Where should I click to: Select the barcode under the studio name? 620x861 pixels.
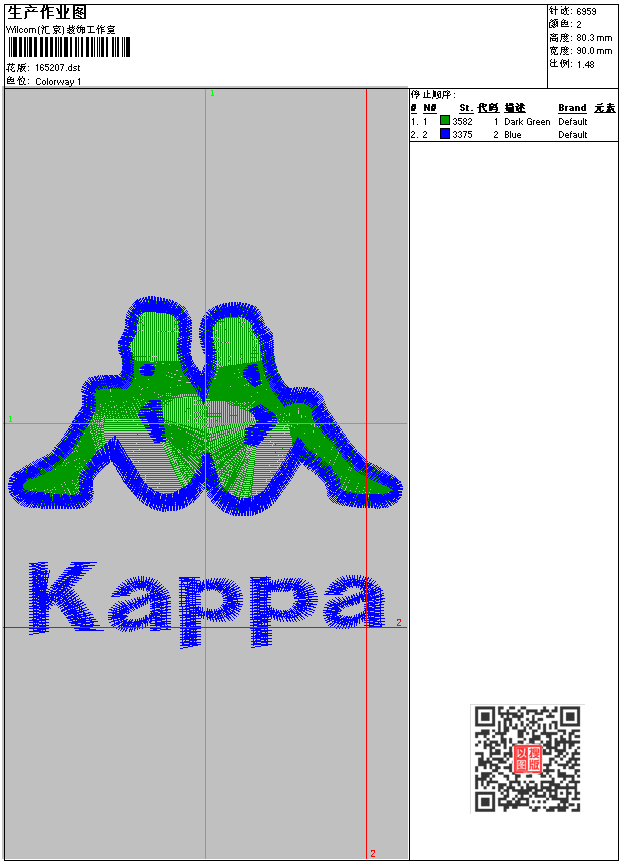[69, 47]
